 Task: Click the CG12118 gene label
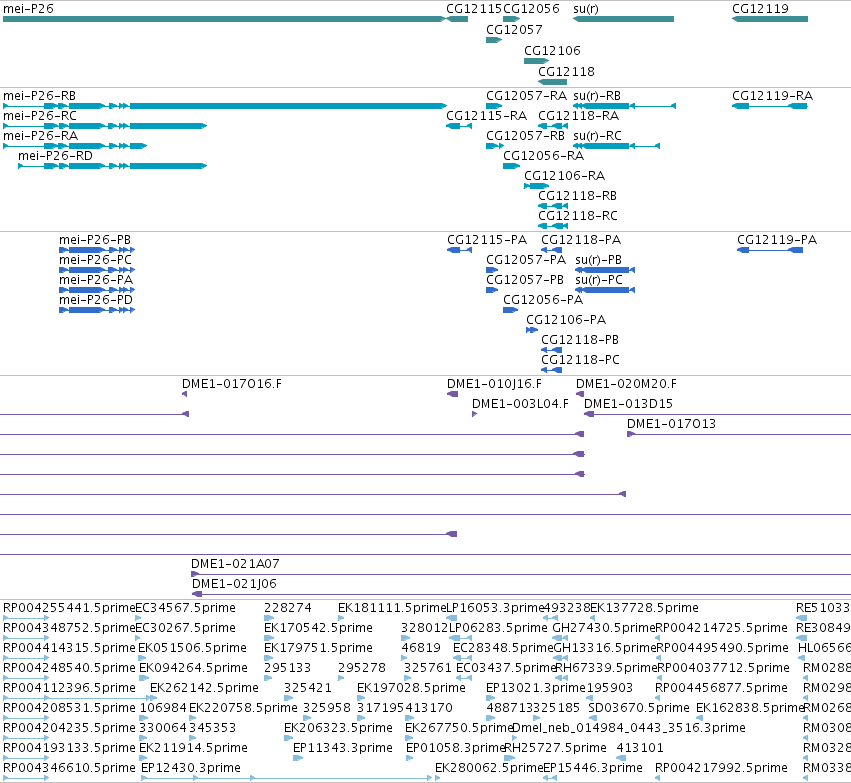pyautogui.click(x=566, y=72)
